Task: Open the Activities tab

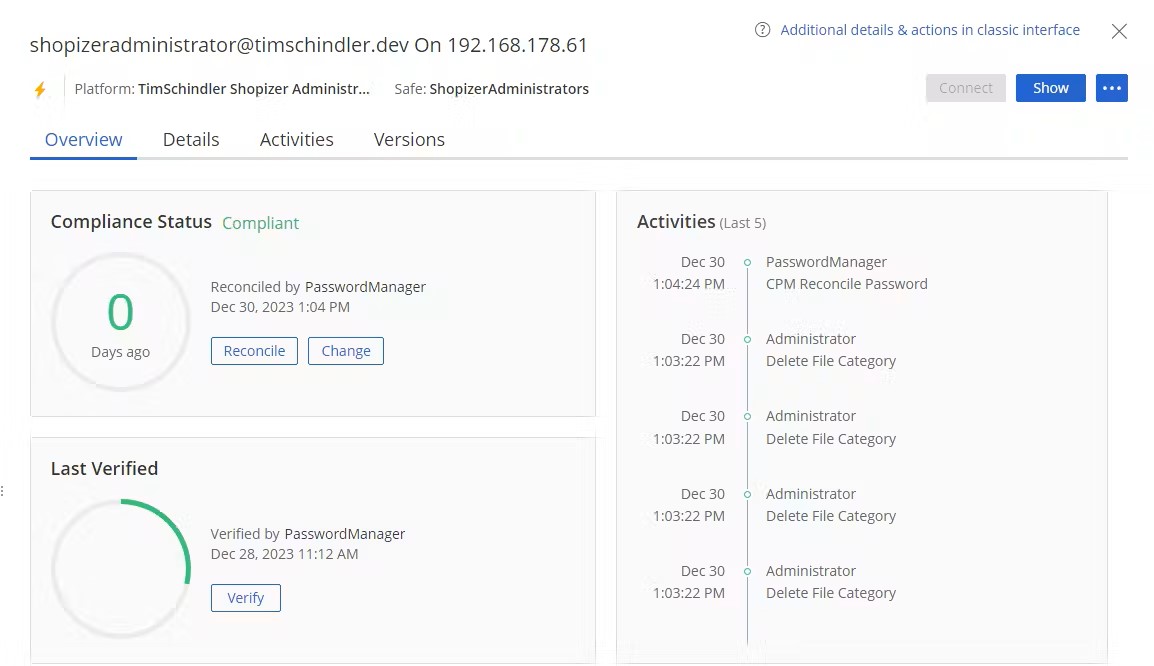Action: 296,139
